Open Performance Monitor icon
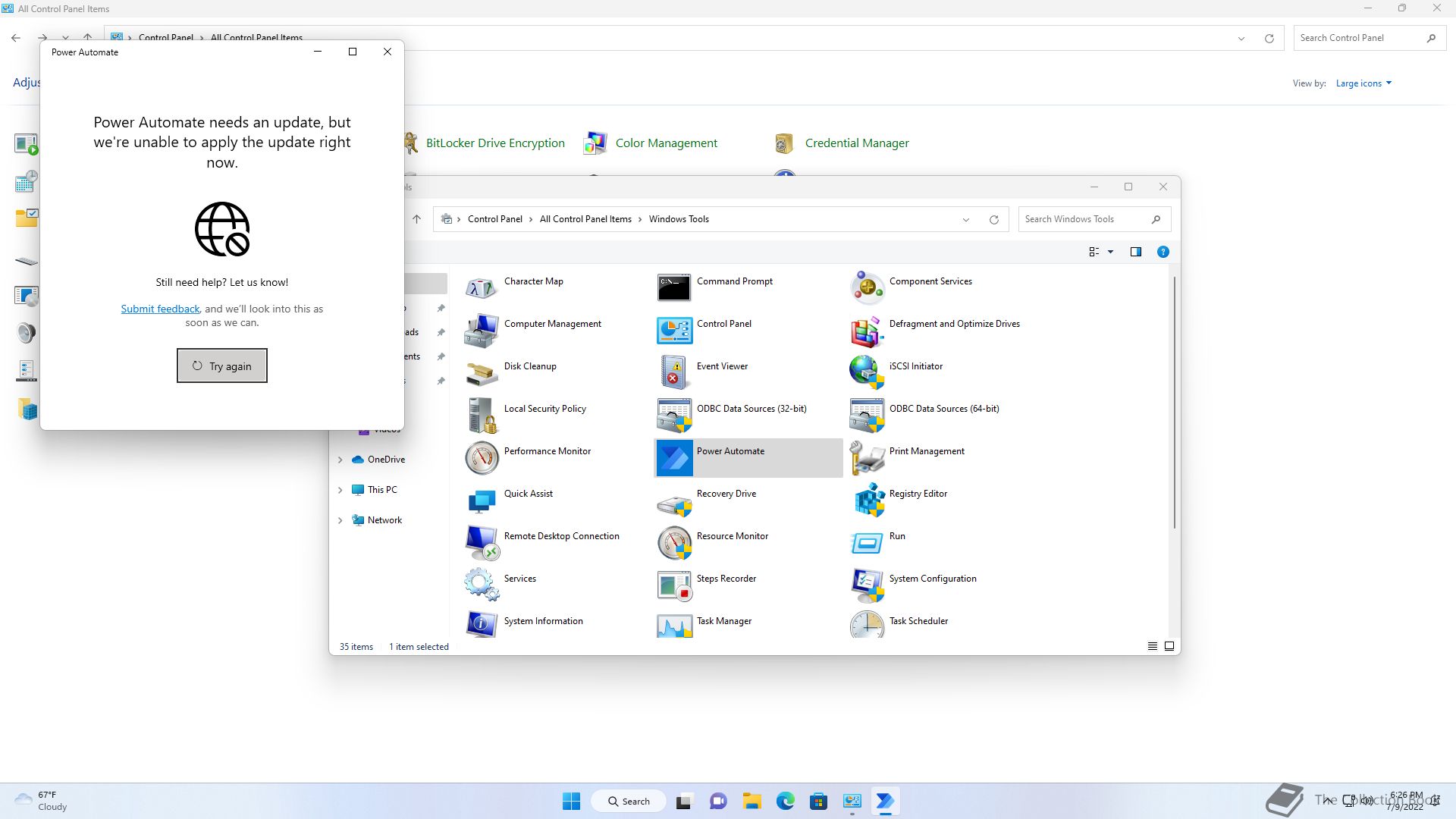This screenshot has width=1456, height=819. click(482, 458)
